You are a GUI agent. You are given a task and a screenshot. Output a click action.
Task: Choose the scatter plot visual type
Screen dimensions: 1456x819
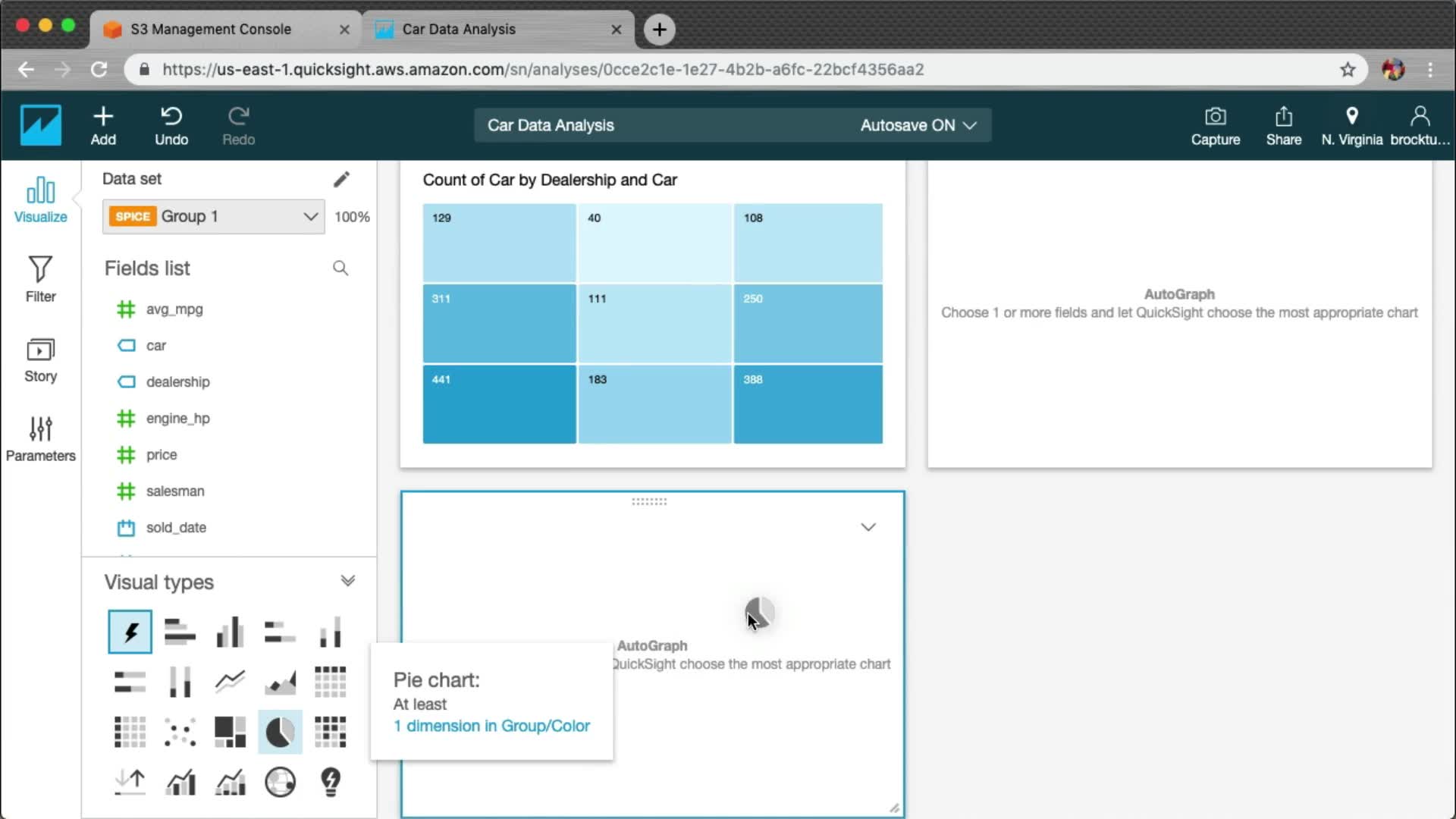[x=180, y=732]
